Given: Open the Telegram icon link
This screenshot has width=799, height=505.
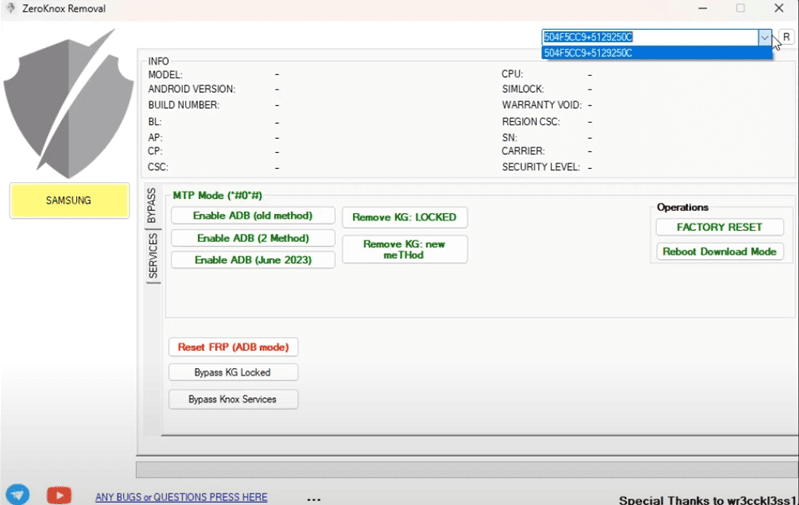Looking at the screenshot, I should point(17,494).
